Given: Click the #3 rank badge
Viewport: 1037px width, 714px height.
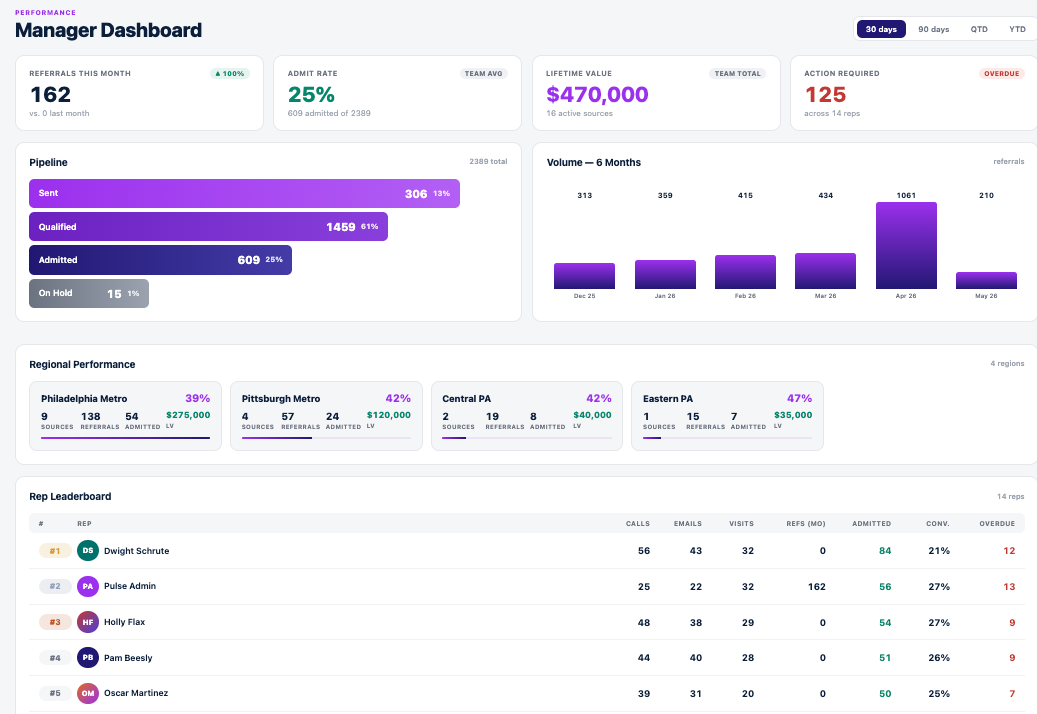Looking at the screenshot, I should pyautogui.click(x=55, y=622).
